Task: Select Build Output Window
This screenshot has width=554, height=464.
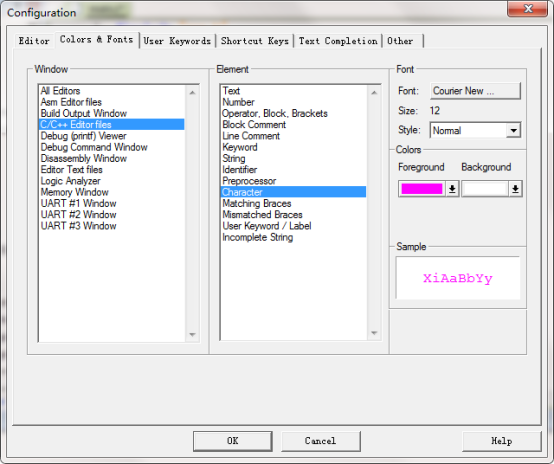Action: point(111,113)
